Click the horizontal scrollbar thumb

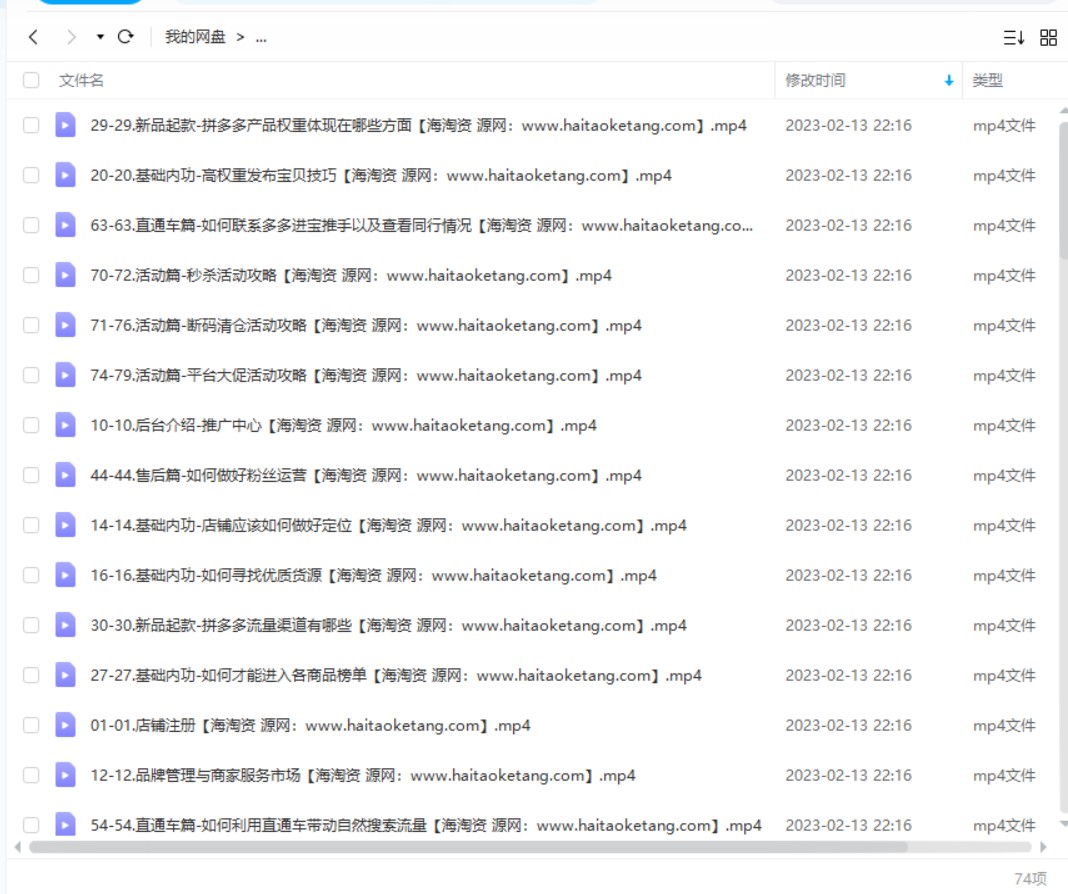tap(468, 847)
